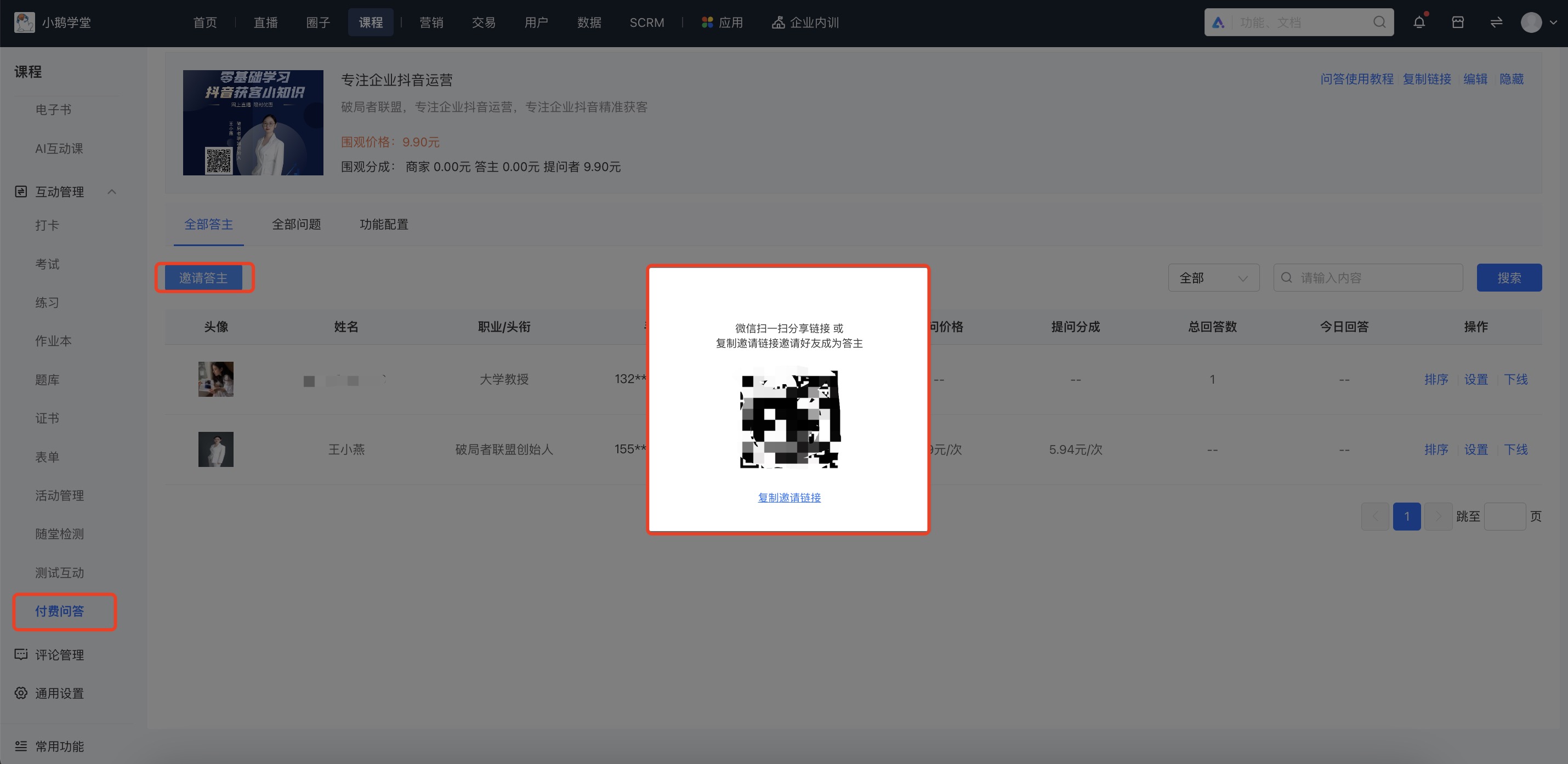Click the 小鹅学堂 logo icon
1568x764 pixels.
click(x=24, y=22)
